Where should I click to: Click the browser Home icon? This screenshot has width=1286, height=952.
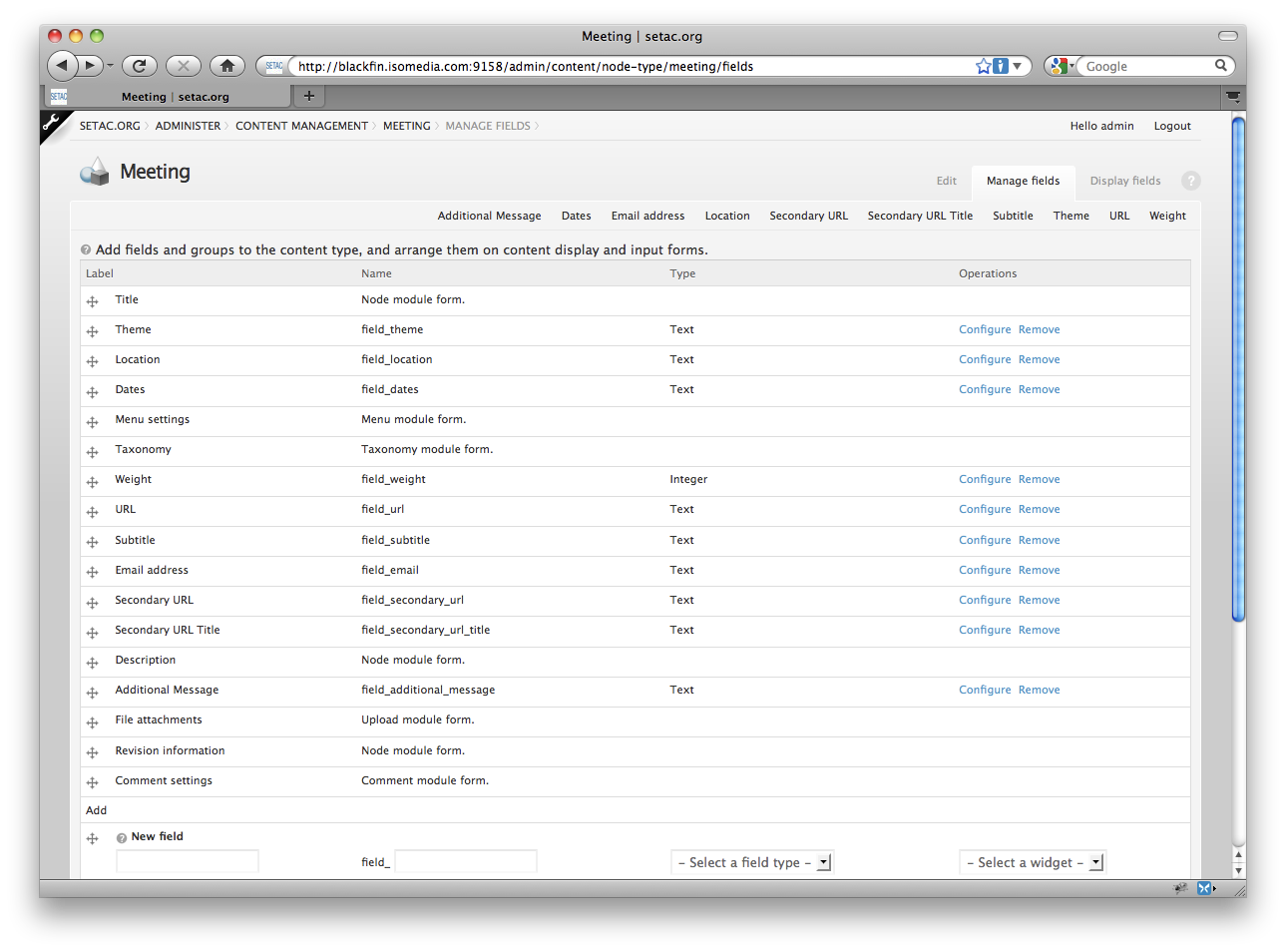click(226, 65)
